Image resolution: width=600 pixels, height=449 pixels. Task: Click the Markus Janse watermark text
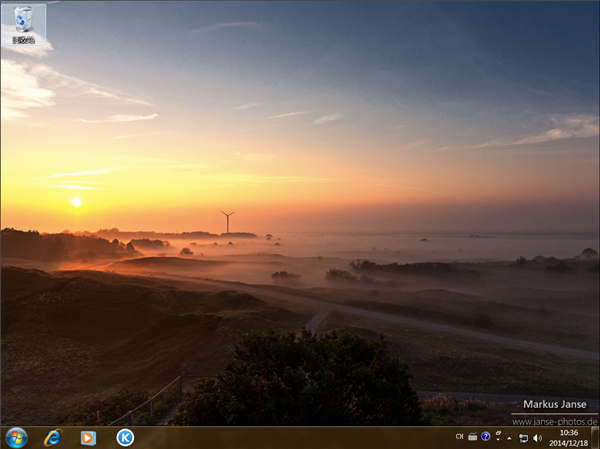point(555,405)
